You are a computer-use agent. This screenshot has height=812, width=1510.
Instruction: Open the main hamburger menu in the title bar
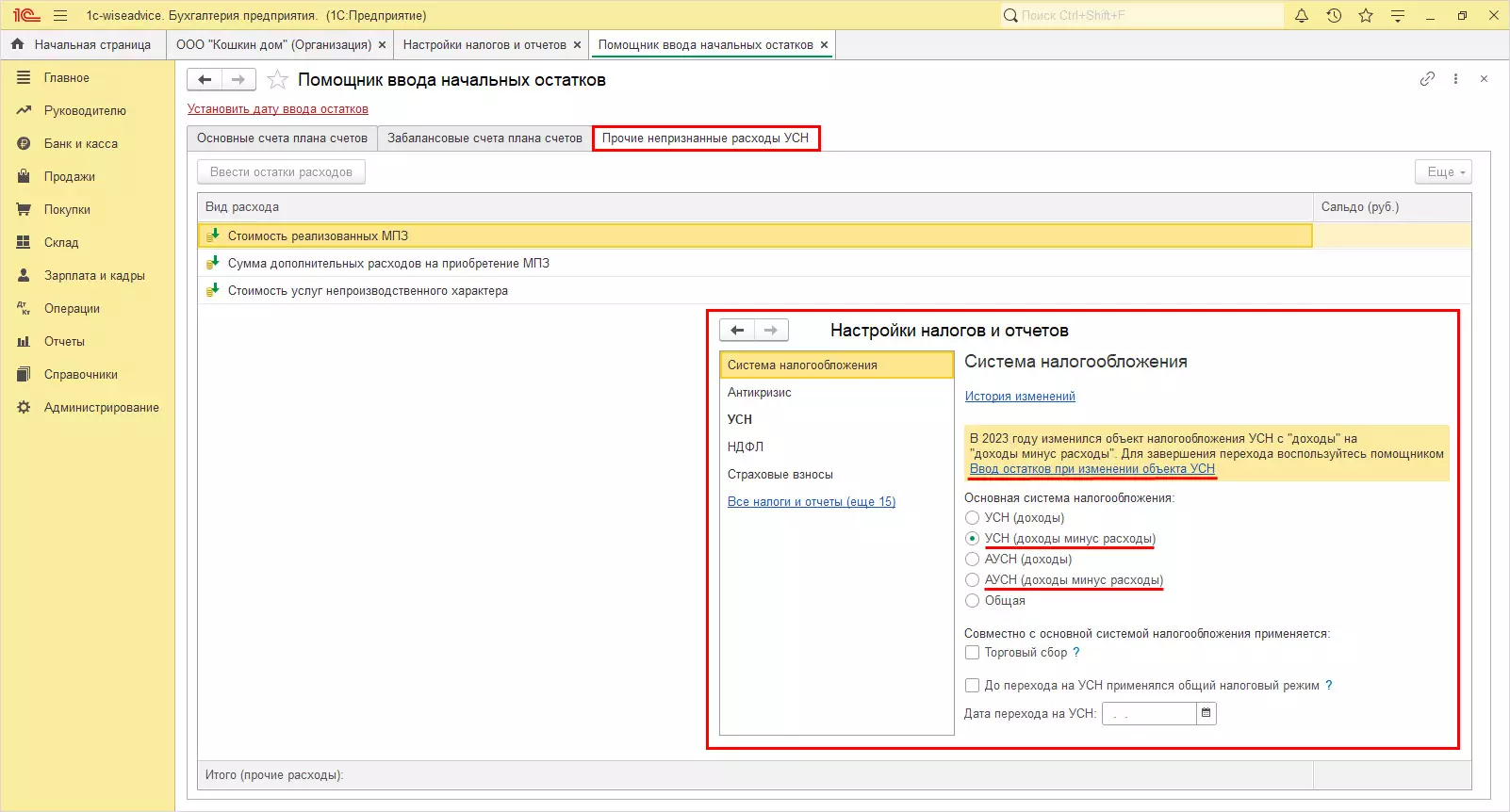coord(60,15)
